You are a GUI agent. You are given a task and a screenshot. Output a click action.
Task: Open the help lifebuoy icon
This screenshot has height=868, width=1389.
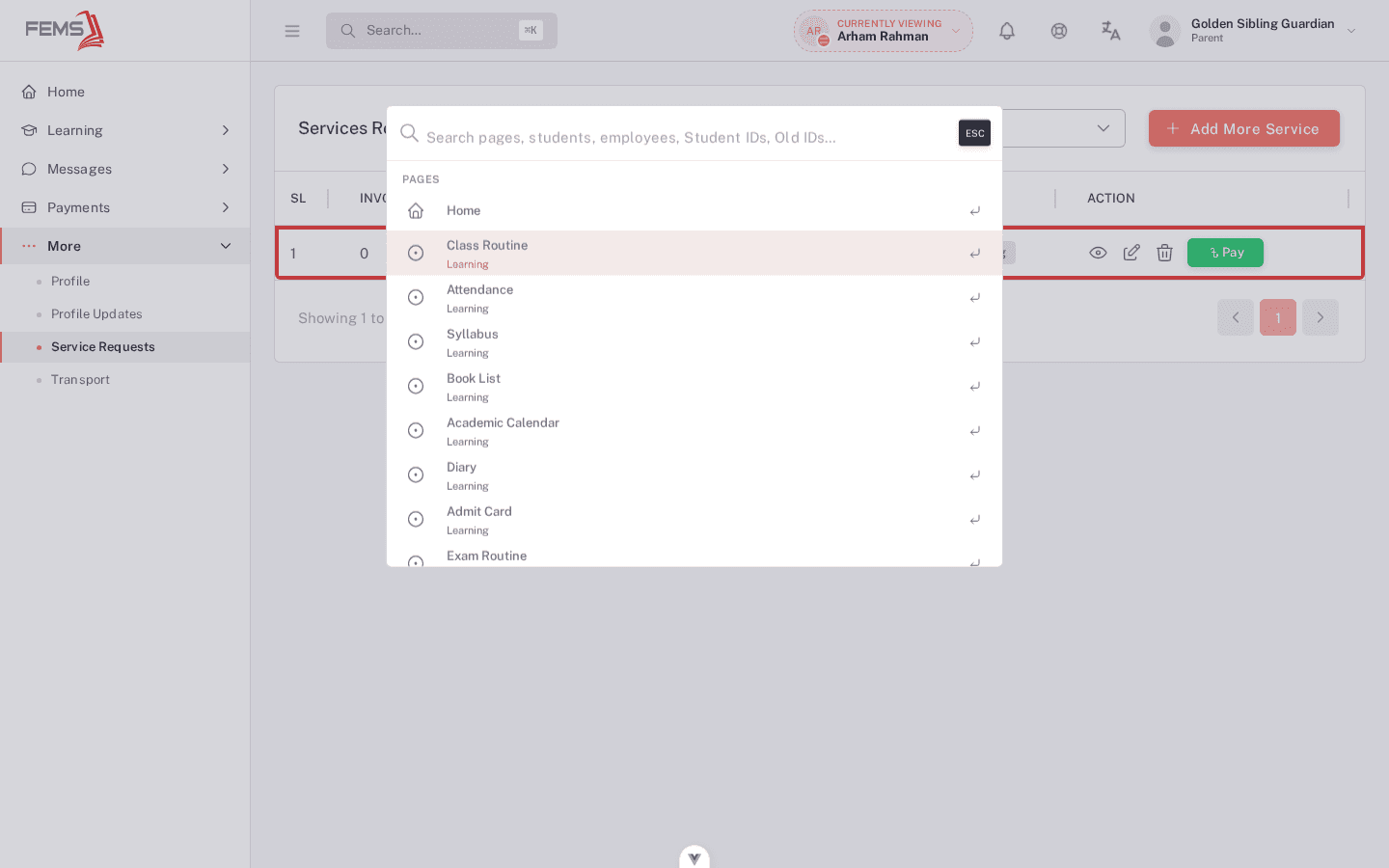coord(1059,31)
